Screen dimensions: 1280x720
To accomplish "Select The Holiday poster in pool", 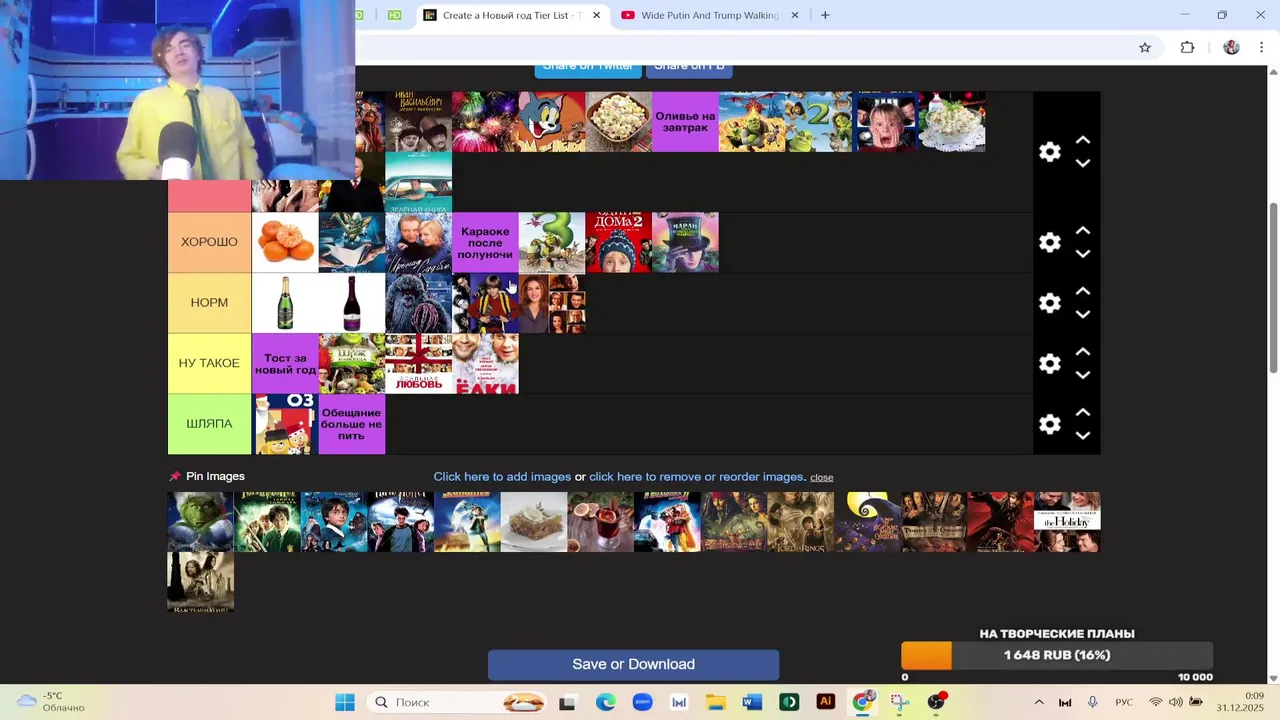I will point(1067,521).
